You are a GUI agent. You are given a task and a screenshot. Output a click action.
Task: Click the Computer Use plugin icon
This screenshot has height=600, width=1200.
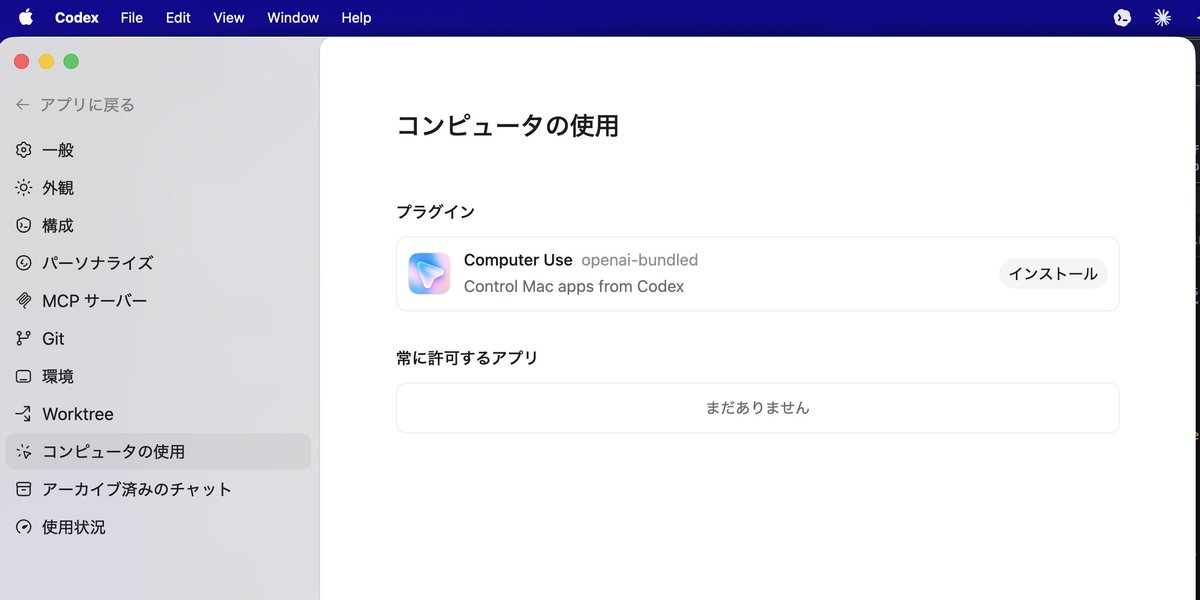coord(429,273)
